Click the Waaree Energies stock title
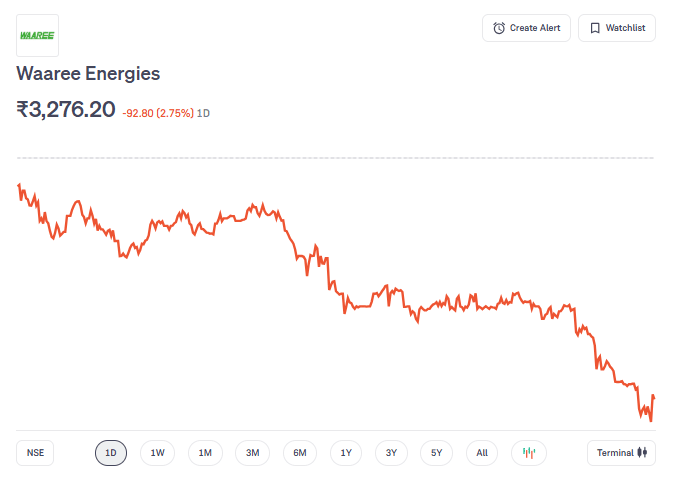Screen dimensions: 680x487 pos(88,74)
